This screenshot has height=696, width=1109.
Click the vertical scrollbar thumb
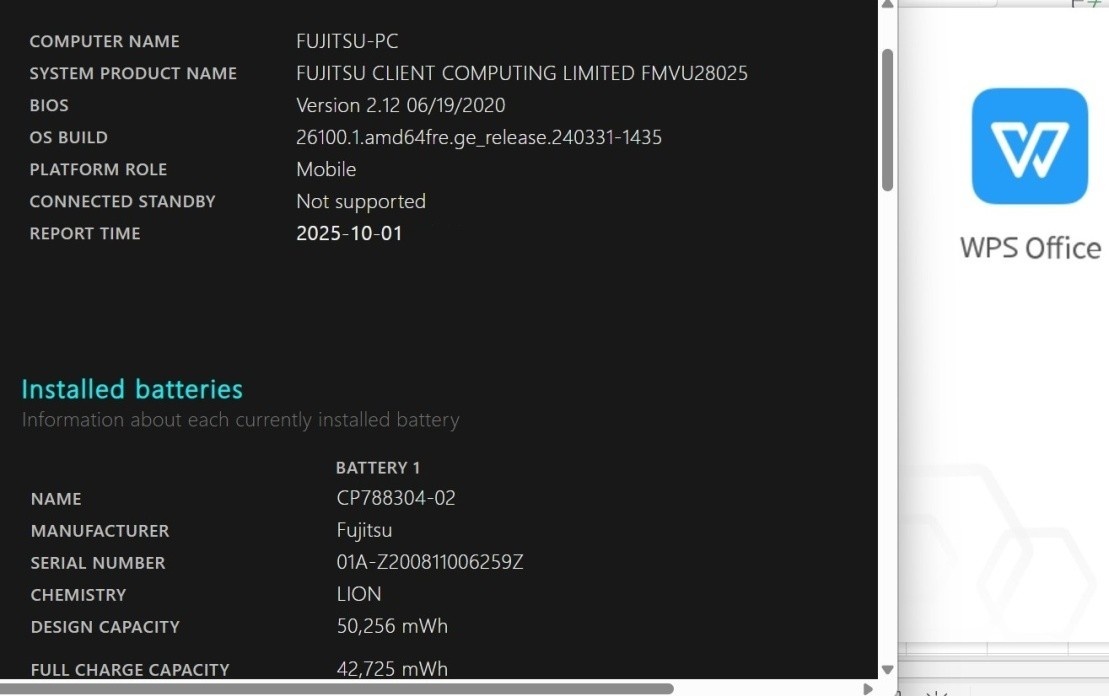click(x=887, y=120)
